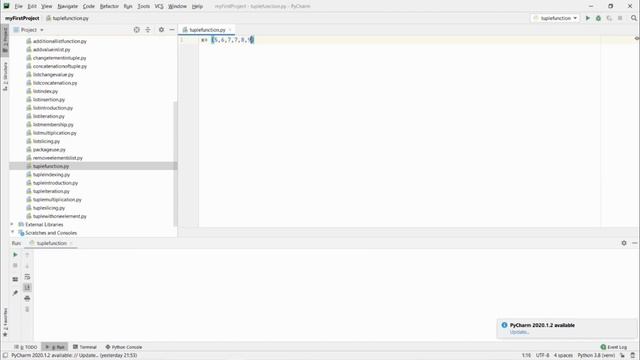Open the VCS menu
This screenshot has height=360, width=640.
159,6
